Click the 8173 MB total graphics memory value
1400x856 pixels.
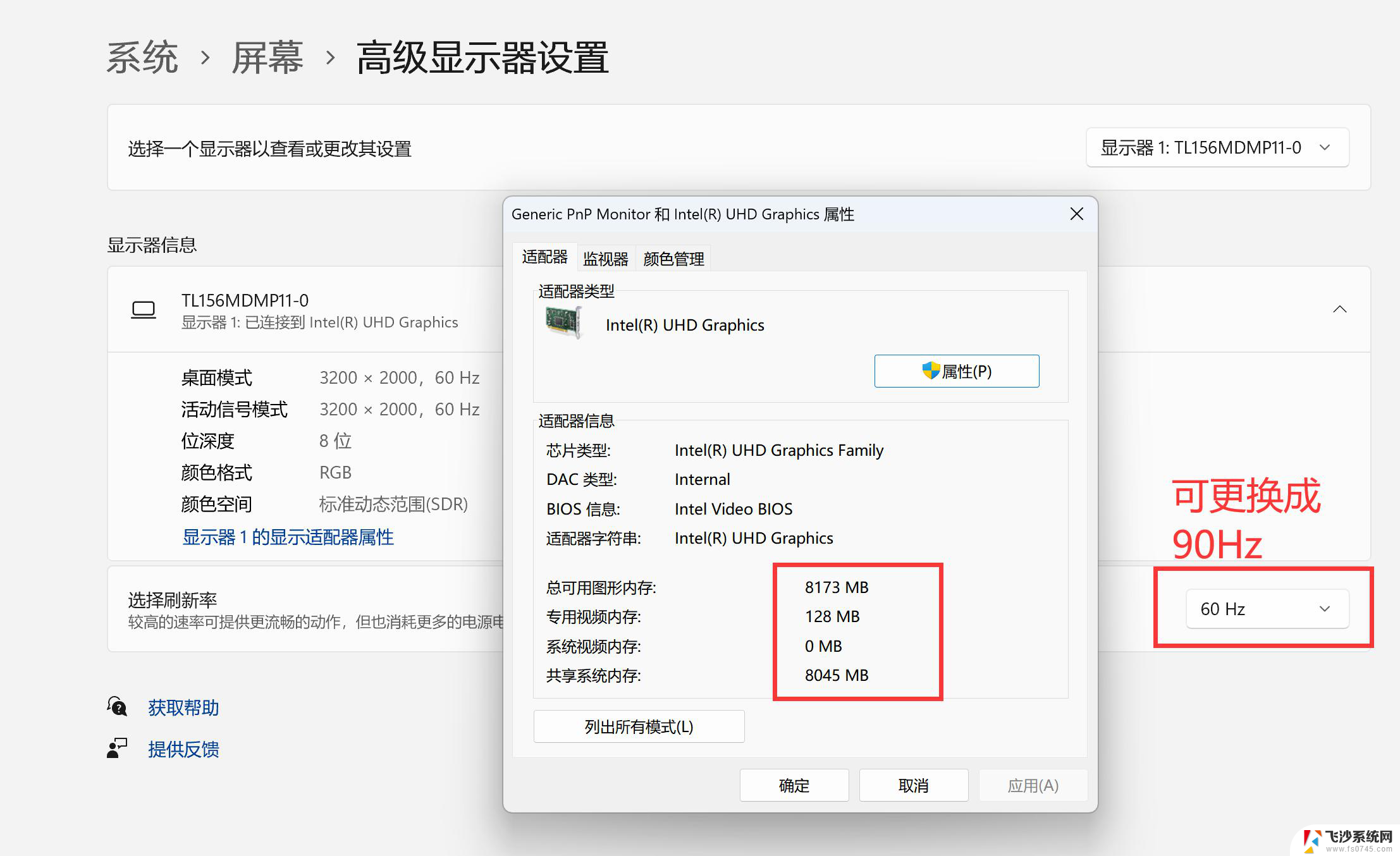coord(837,587)
